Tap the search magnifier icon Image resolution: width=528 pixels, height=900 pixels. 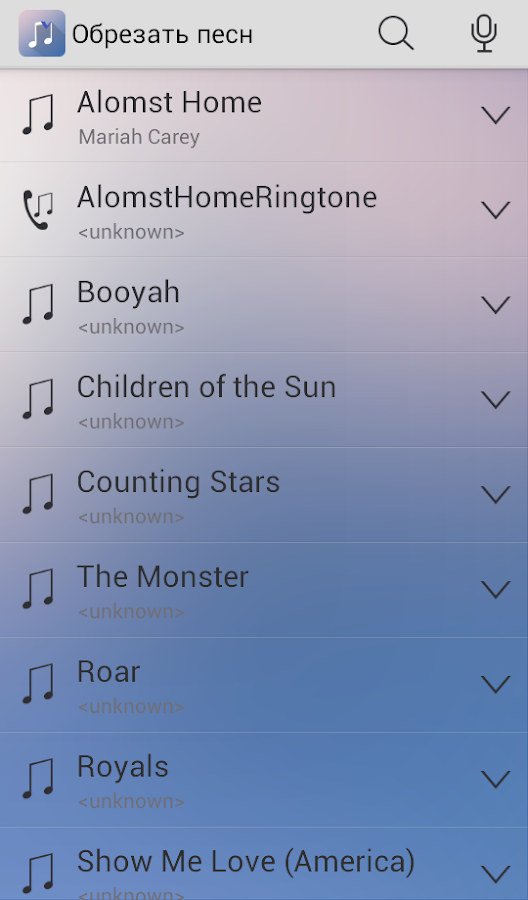point(396,34)
